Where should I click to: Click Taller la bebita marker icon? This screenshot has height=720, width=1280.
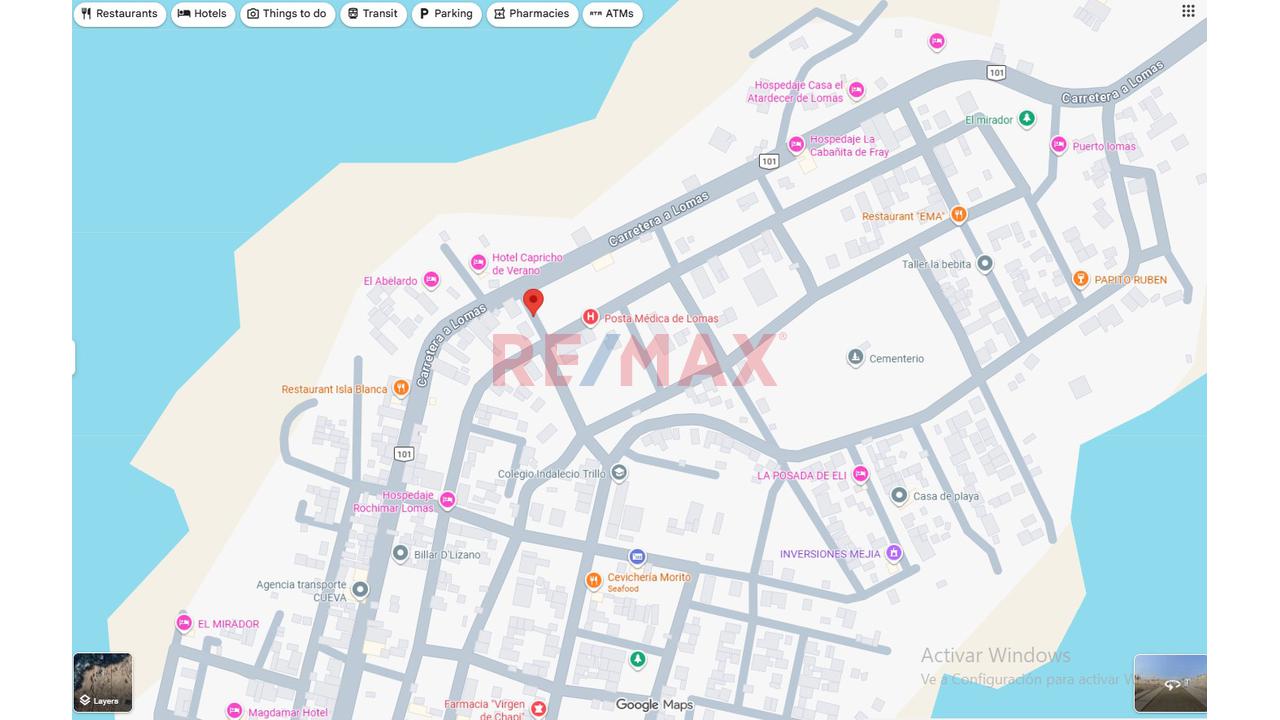coord(985,264)
